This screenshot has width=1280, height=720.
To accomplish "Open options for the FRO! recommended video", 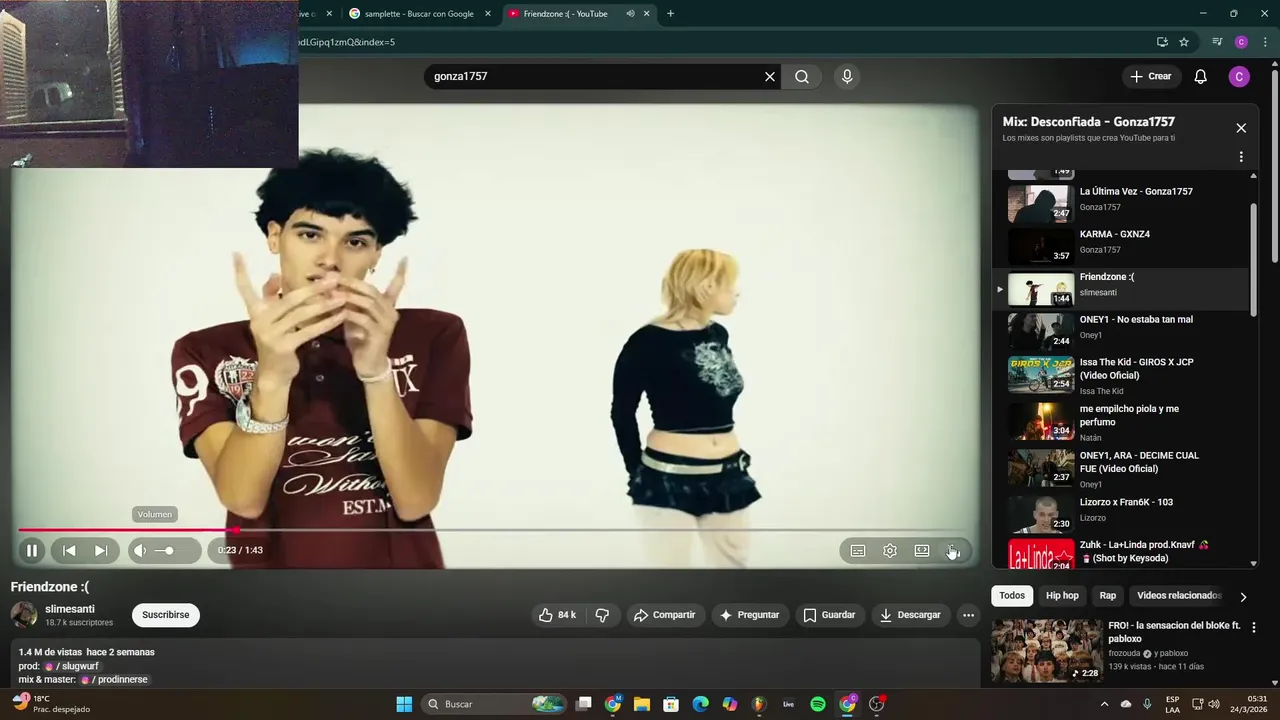I will 1254,628.
